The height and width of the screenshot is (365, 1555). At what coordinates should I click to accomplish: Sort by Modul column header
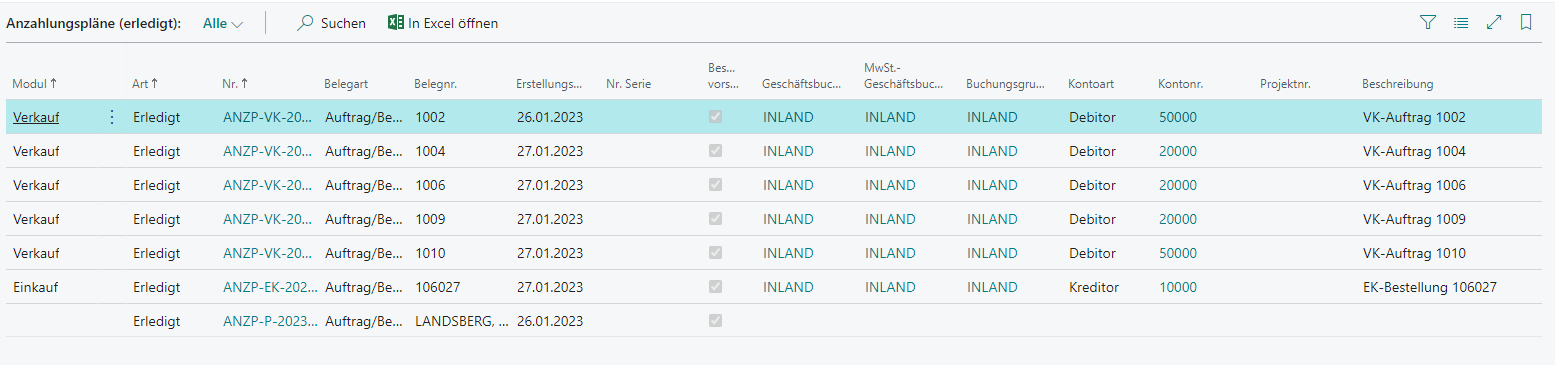click(34, 84)
